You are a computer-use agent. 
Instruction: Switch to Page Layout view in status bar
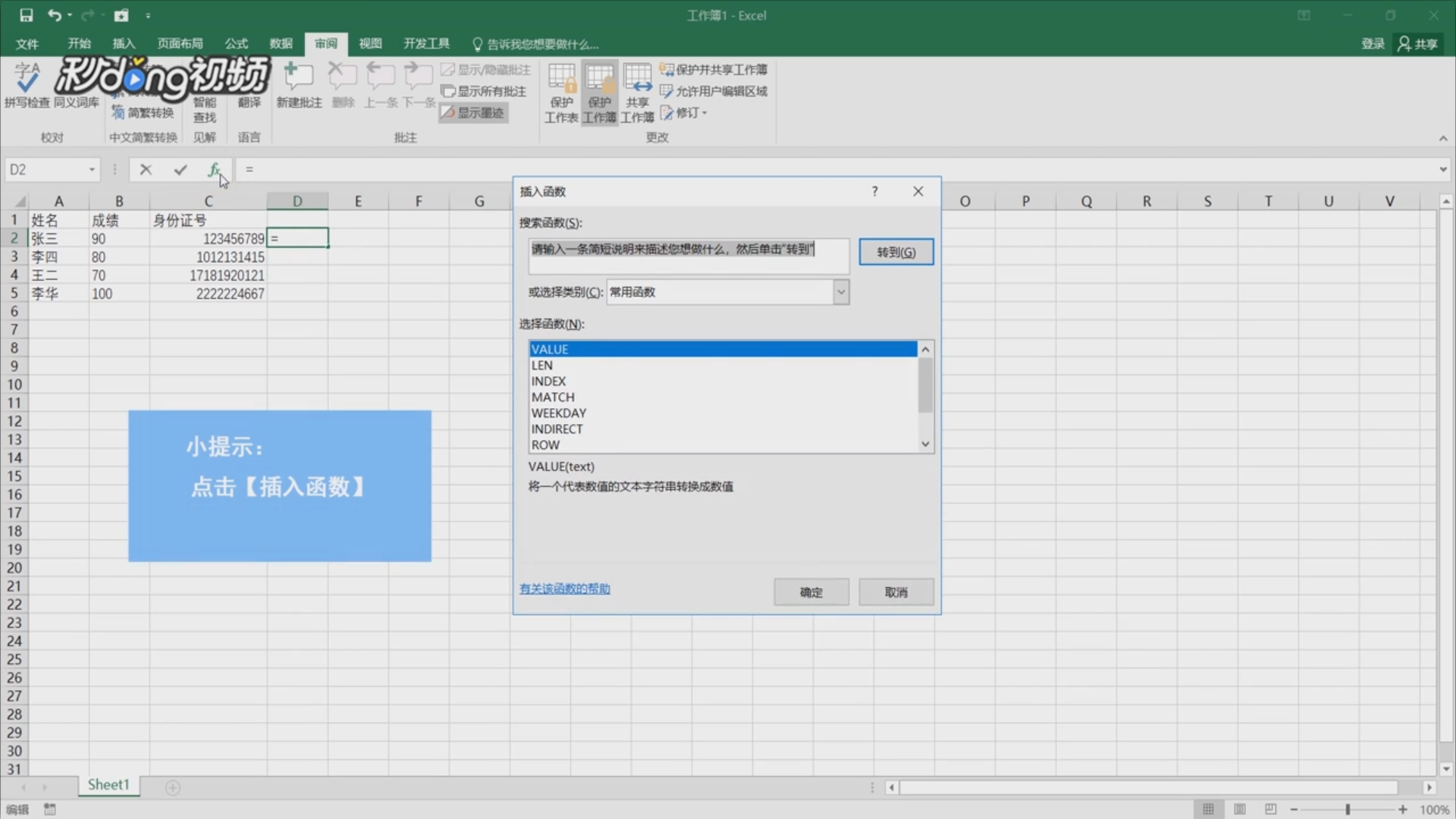[x=1240, y=809]
